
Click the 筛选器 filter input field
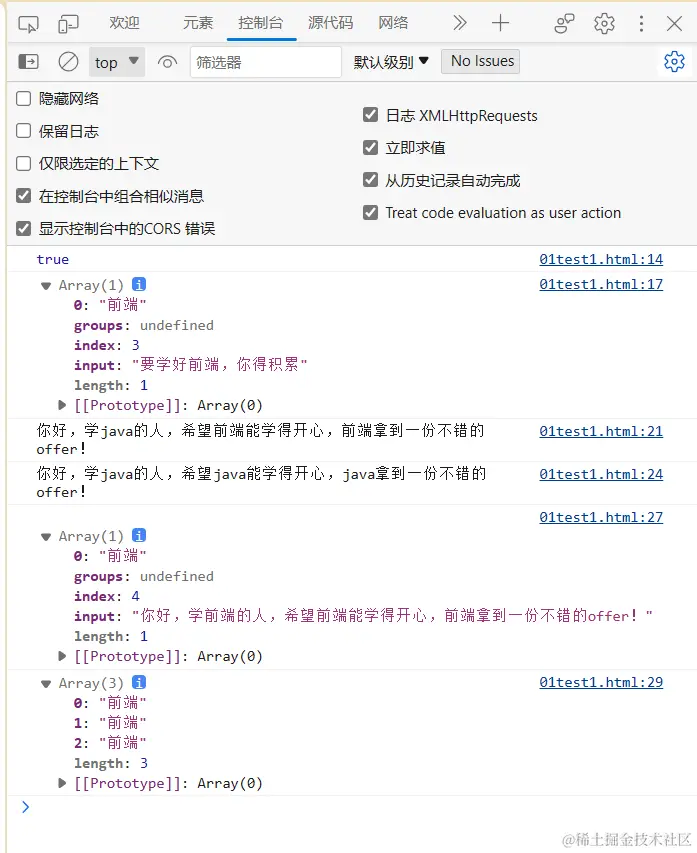[x=266, y=62]
